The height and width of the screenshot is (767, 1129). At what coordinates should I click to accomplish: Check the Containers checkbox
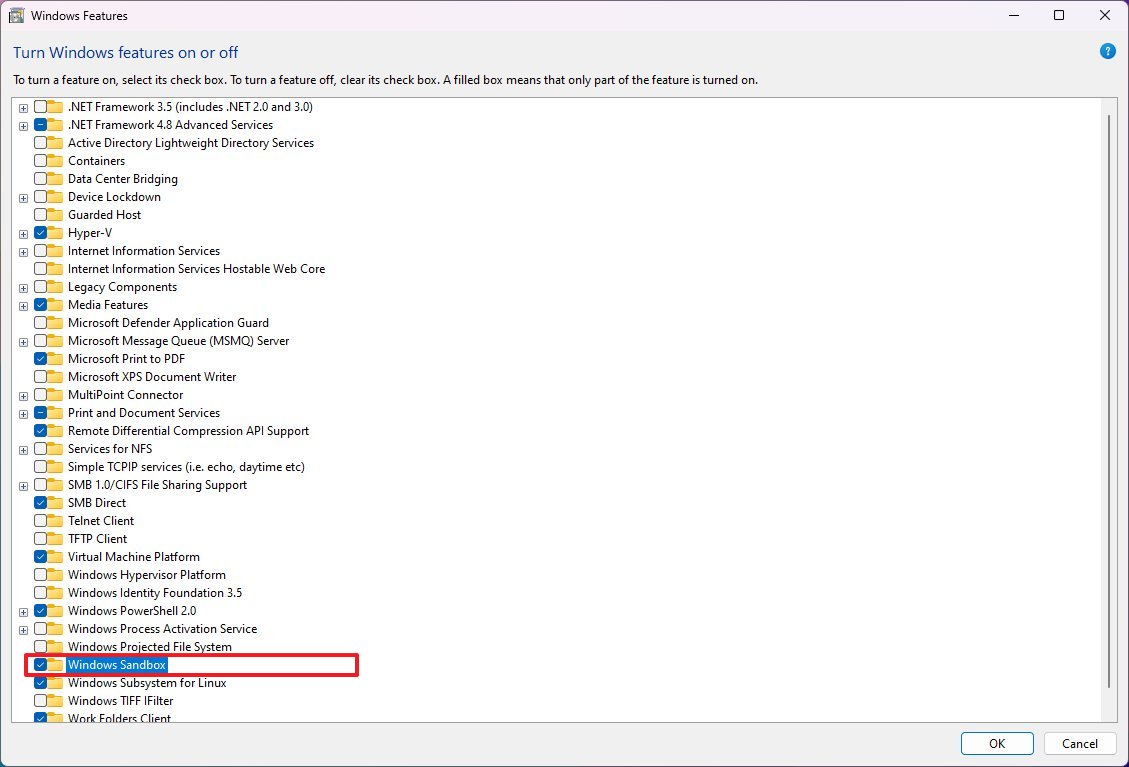[40, 161]
